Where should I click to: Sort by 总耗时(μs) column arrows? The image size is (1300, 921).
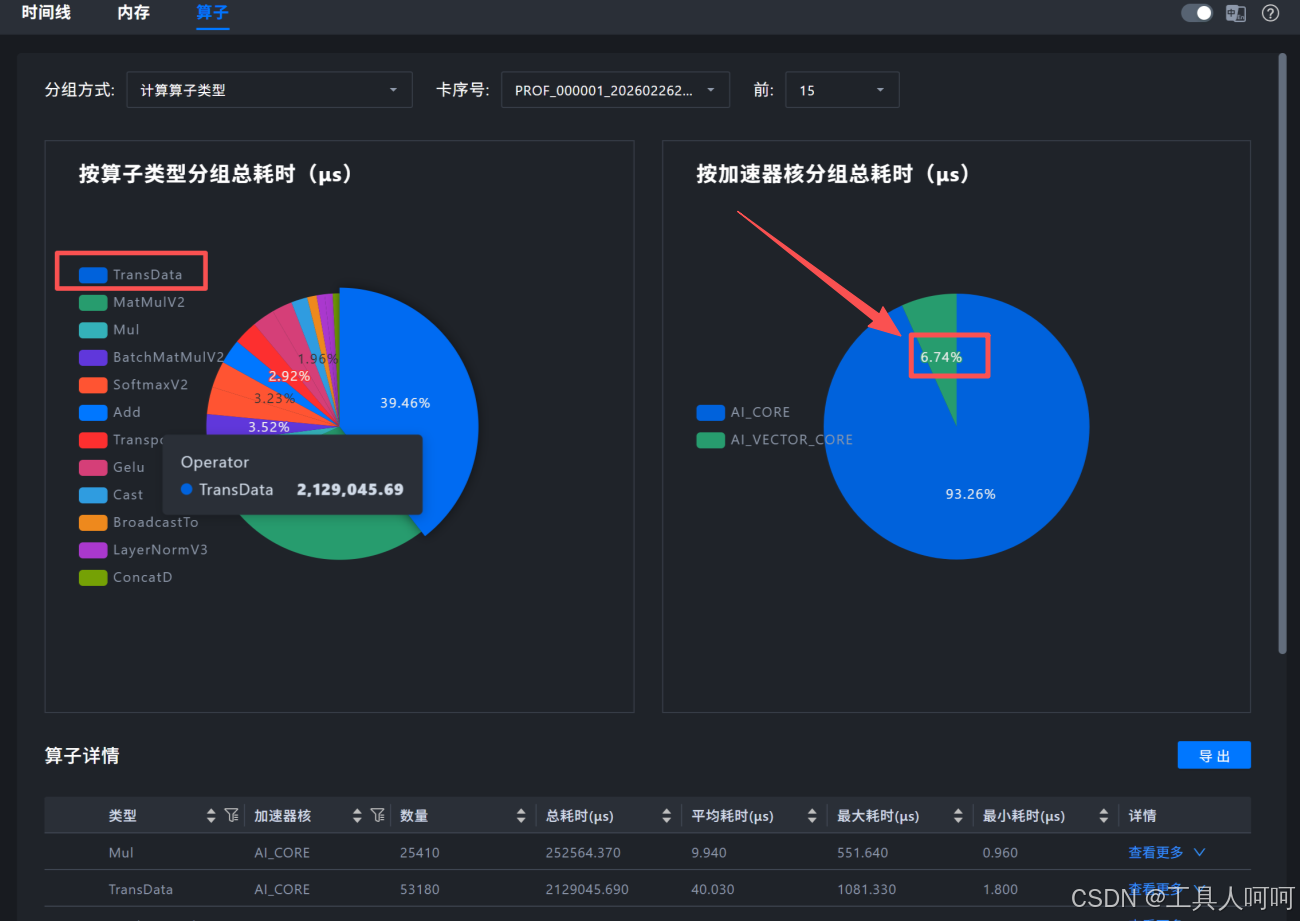click(667, 816)
